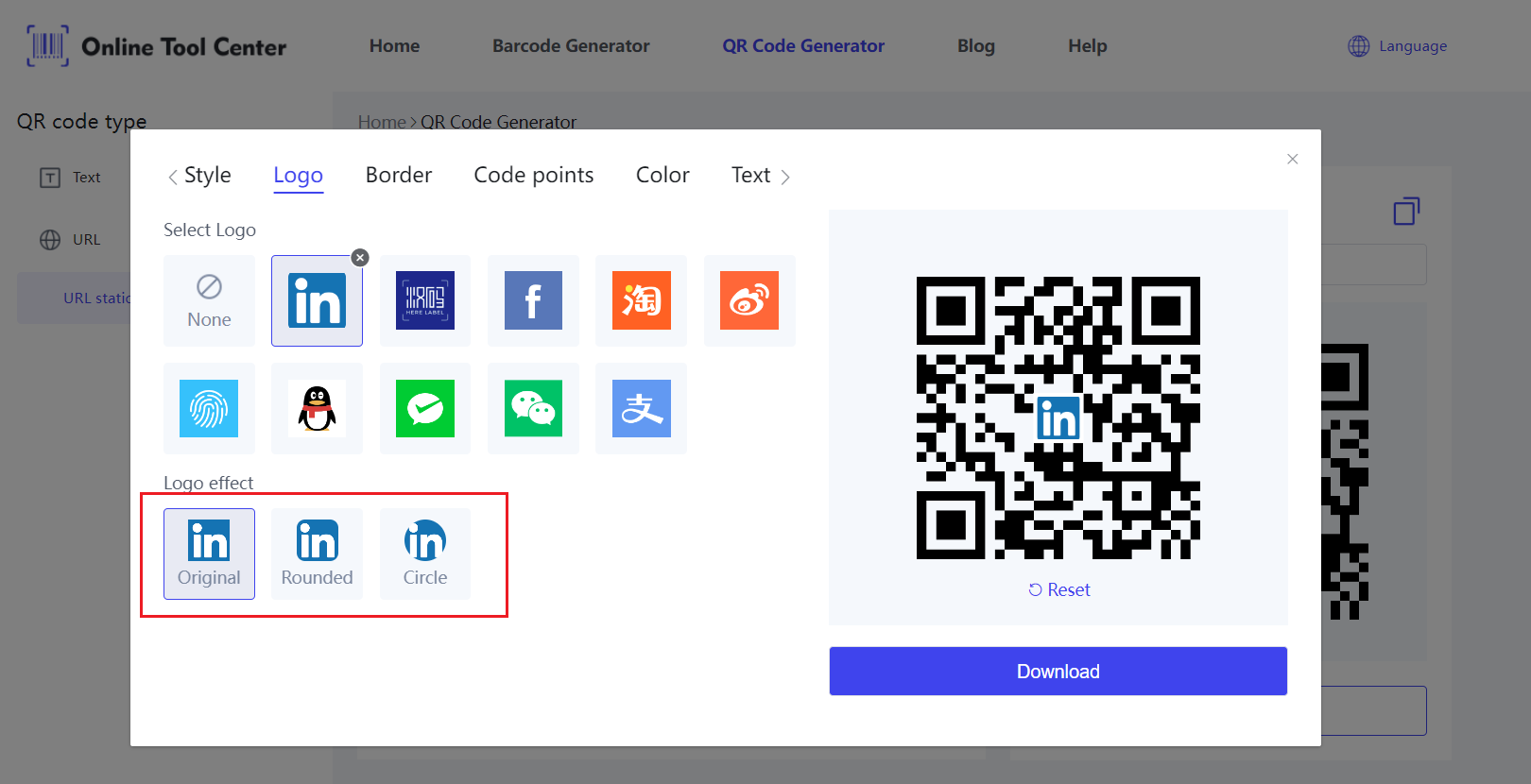Open the Code points tab

tap(534, 175)
